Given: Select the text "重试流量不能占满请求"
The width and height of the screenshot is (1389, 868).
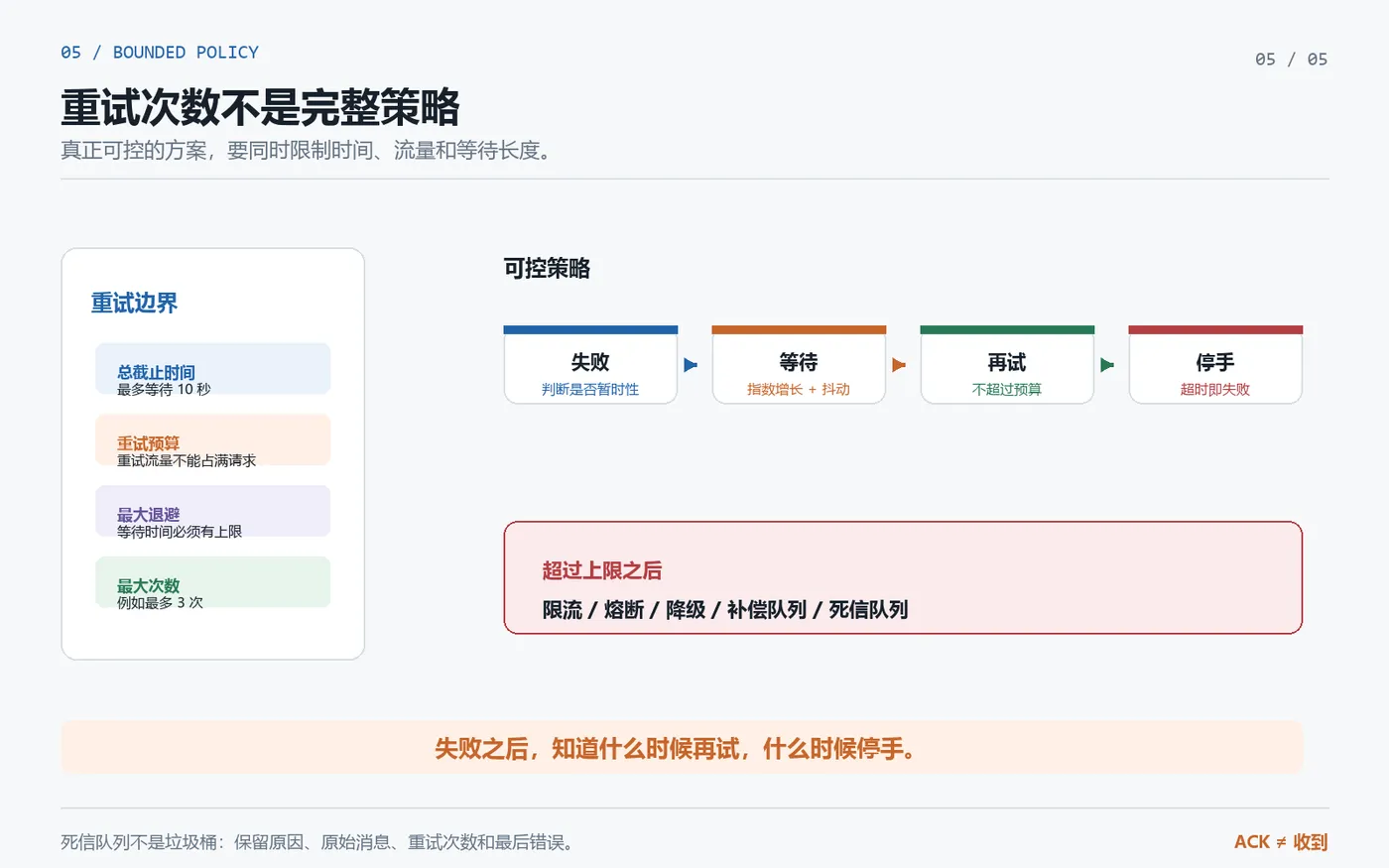Looking at the screenshot, I should tap(187, 460).
